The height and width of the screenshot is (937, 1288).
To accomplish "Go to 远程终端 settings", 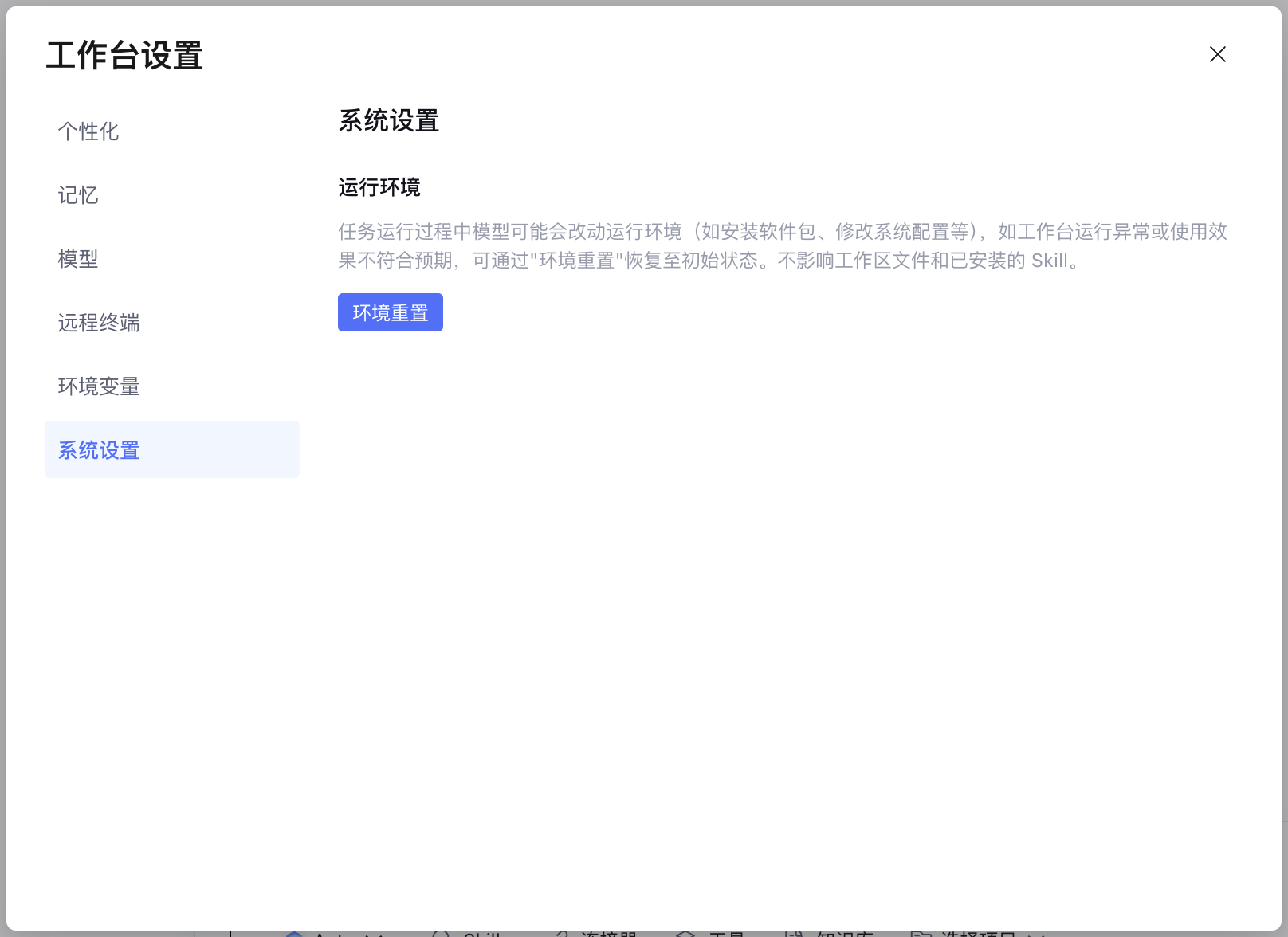I will pos(172,322).
